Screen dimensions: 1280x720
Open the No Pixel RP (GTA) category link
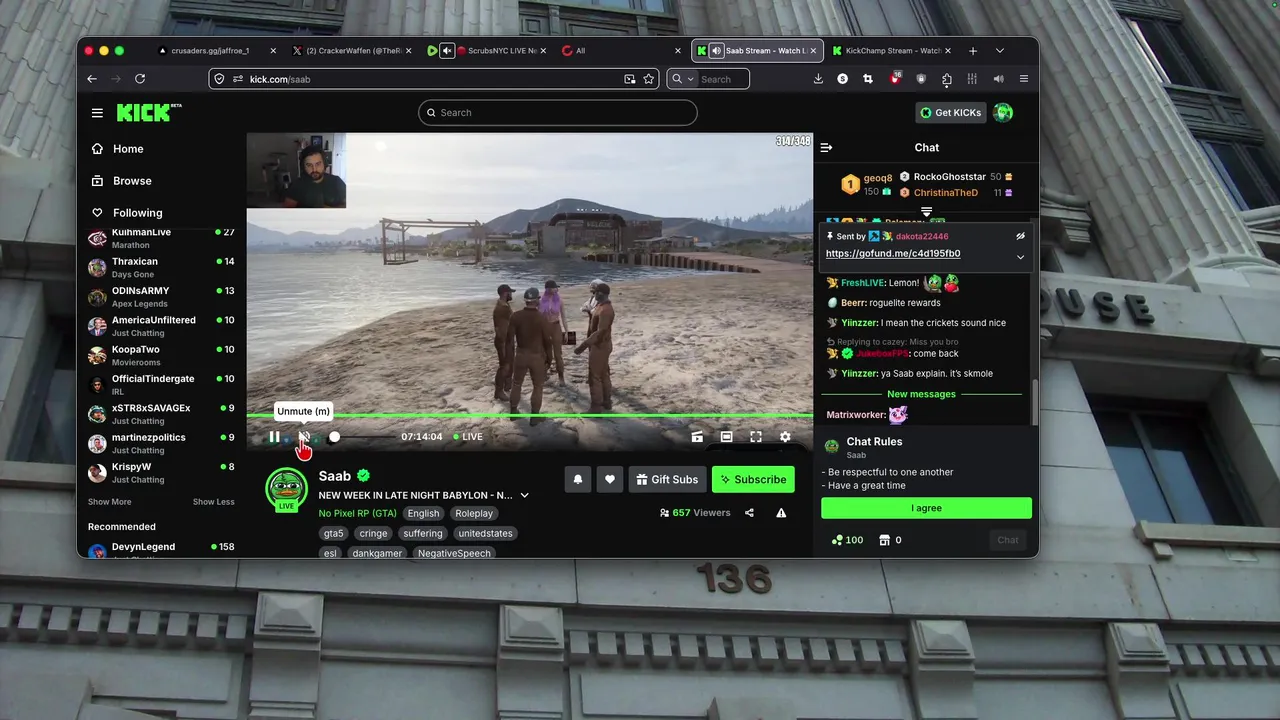coord(358,513)
